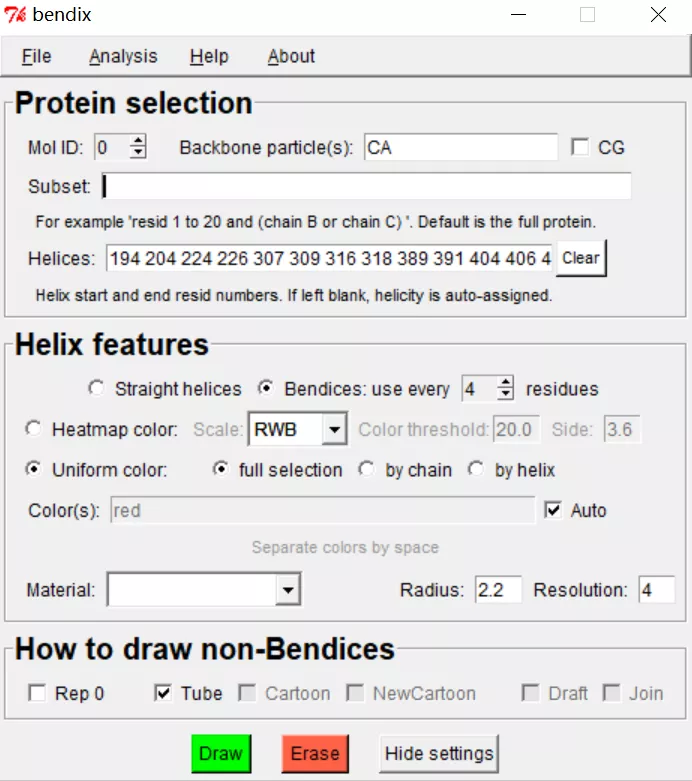
Task: Click the Radius input field
Action: point(498,590)
